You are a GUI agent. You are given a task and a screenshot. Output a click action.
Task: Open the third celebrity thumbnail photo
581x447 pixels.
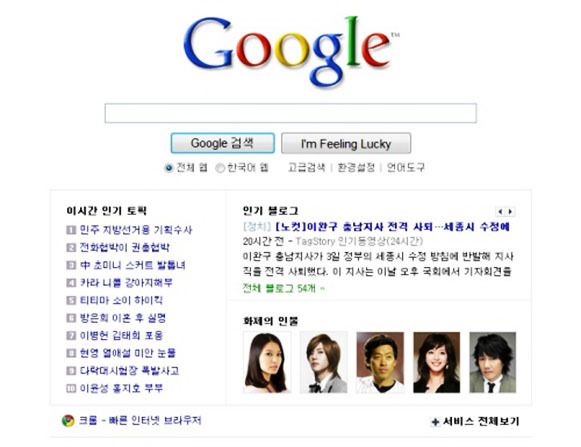(380, 362)
